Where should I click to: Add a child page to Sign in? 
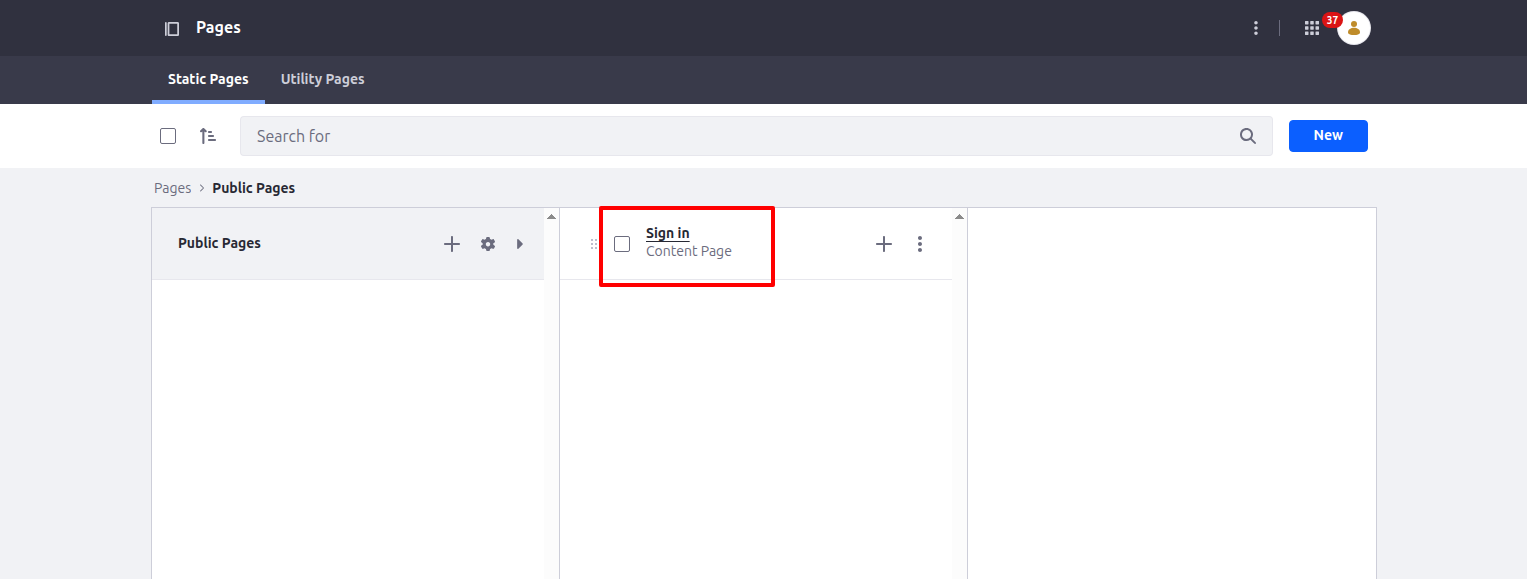click(884, 244)
